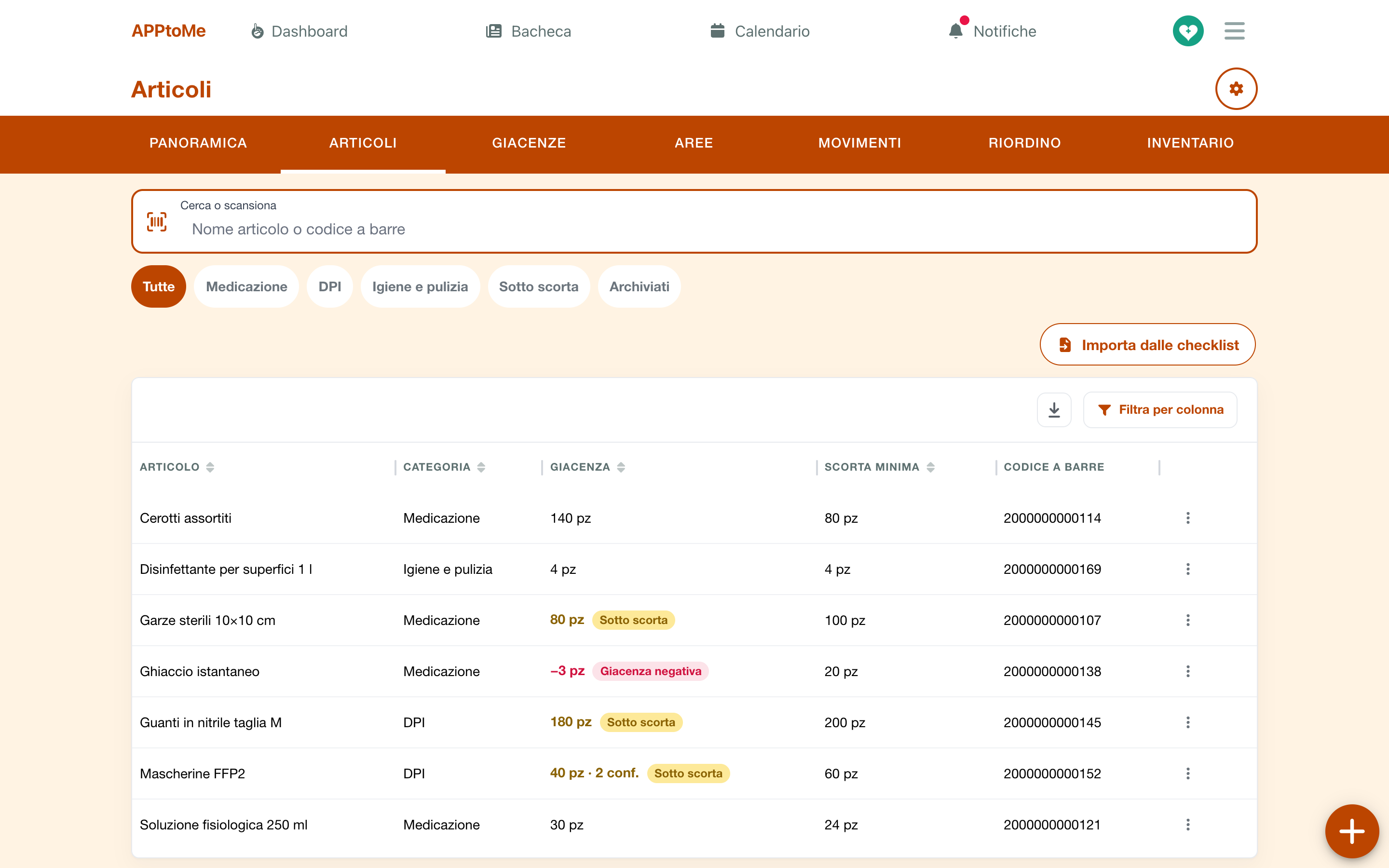Sort by Categoria column
1389x868 pixels.
click(x=444, y=467)
